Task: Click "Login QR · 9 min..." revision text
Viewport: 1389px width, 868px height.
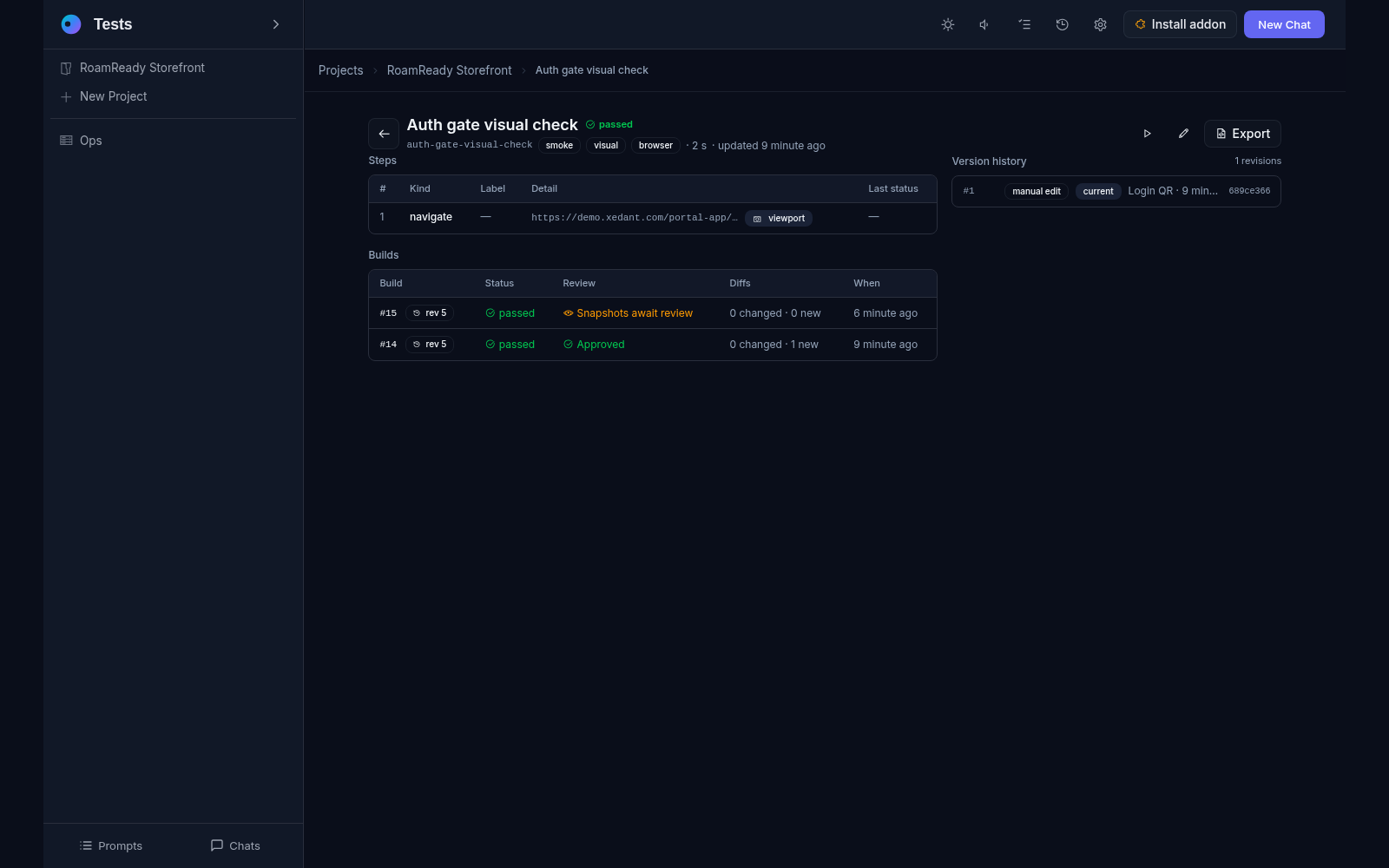Action: (x=1173, y=191)
